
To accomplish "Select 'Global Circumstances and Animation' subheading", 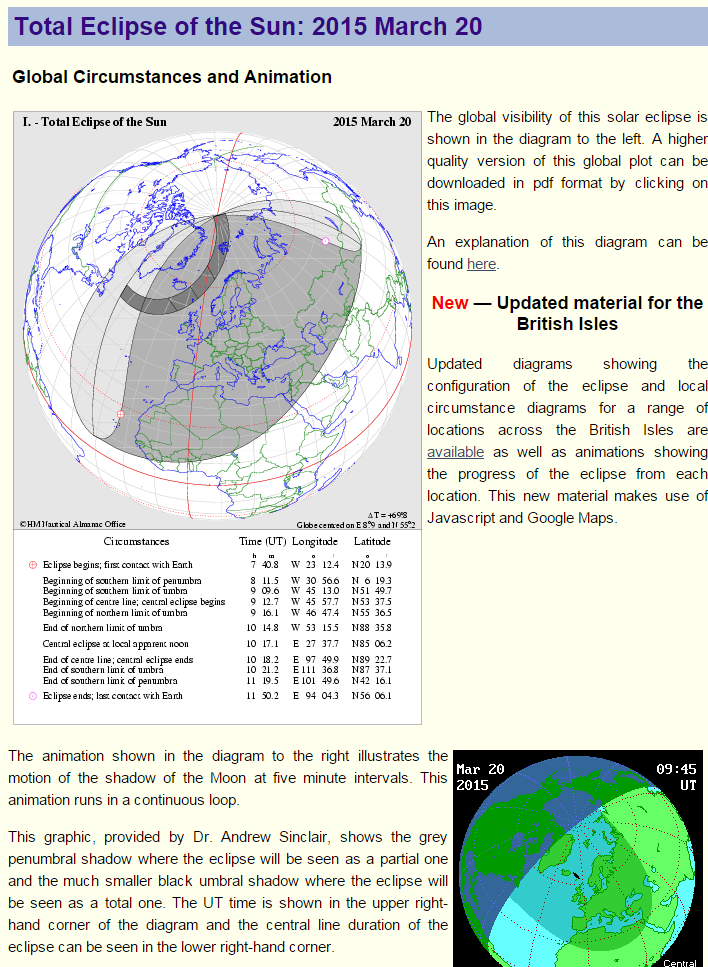I will pos(172,77).
